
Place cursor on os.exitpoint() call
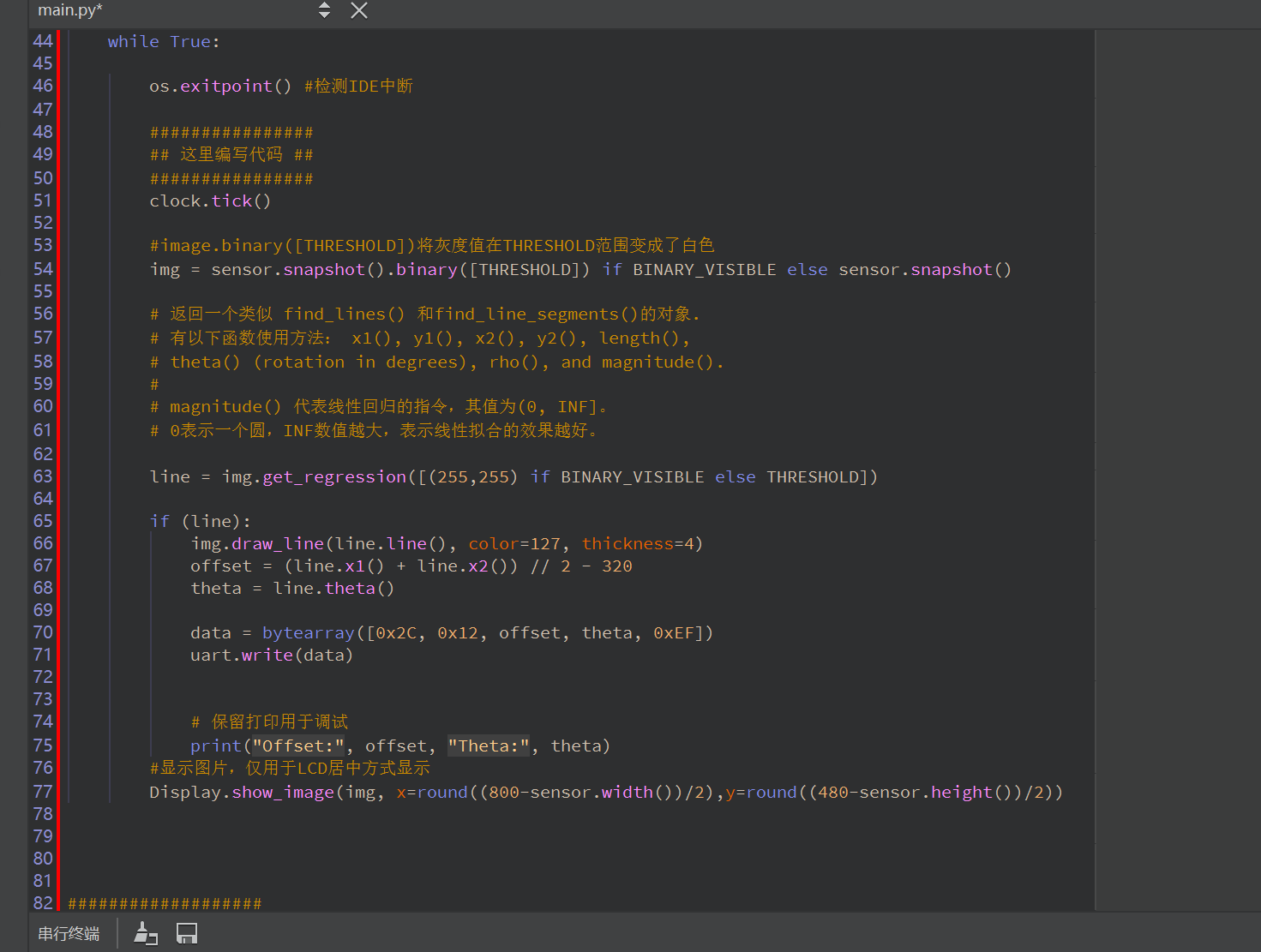coord(220,86)
